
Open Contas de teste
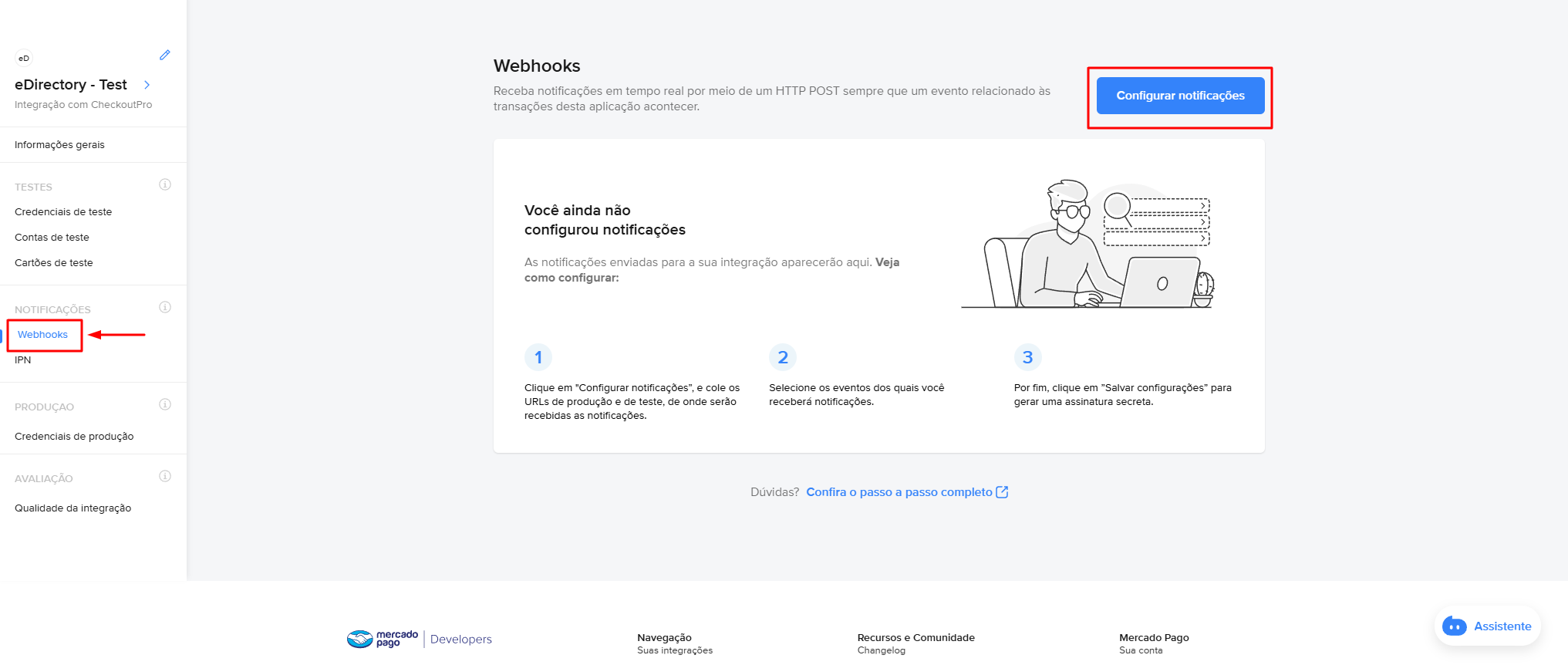52,238
